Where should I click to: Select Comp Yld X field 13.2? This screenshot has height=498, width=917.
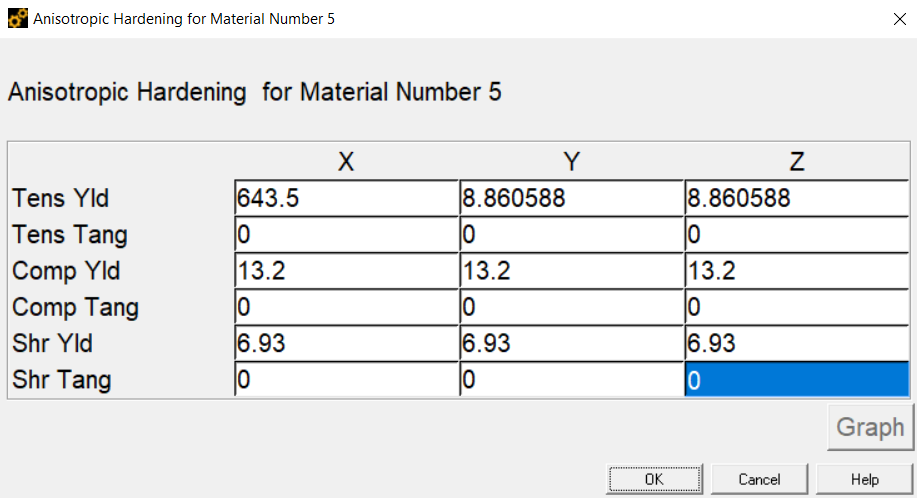pos(347,271)
